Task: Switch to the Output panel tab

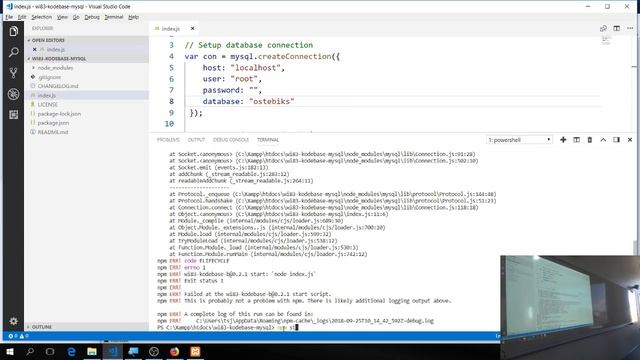Action: pos(196,140)
